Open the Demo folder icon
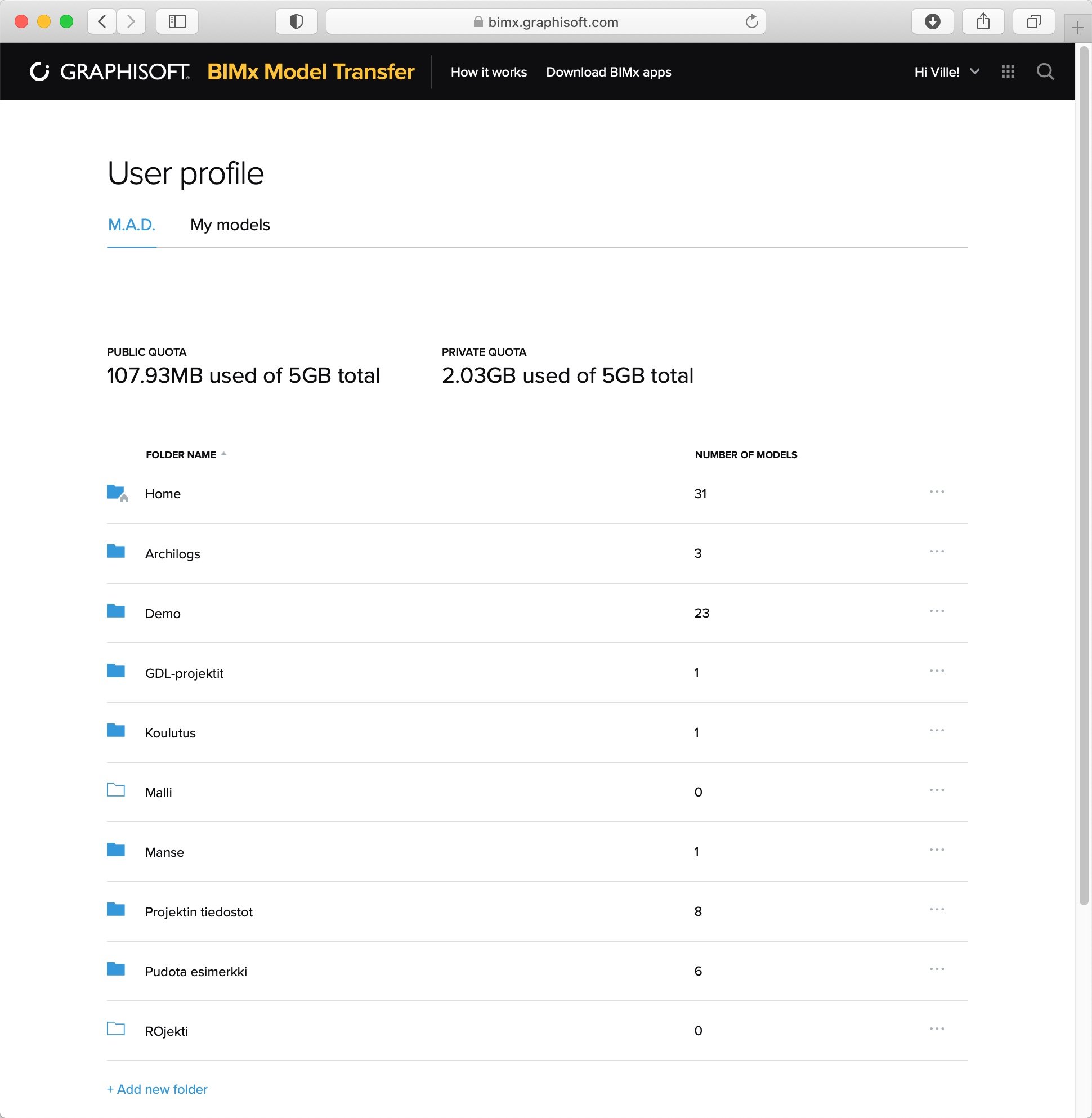Viewport: 1092px width, 1118px height. tap(116, 611)
